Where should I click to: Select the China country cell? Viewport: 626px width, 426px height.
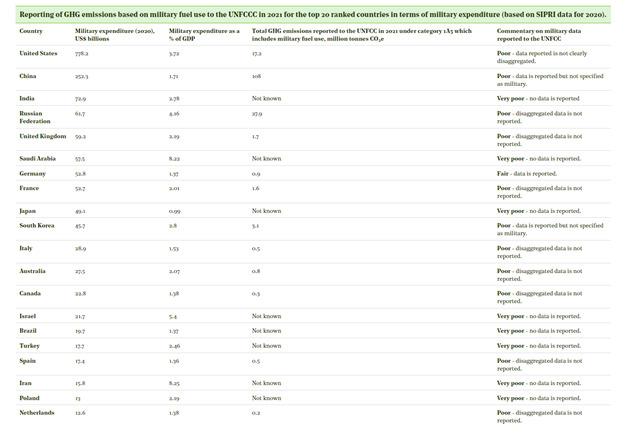point(28,76)
